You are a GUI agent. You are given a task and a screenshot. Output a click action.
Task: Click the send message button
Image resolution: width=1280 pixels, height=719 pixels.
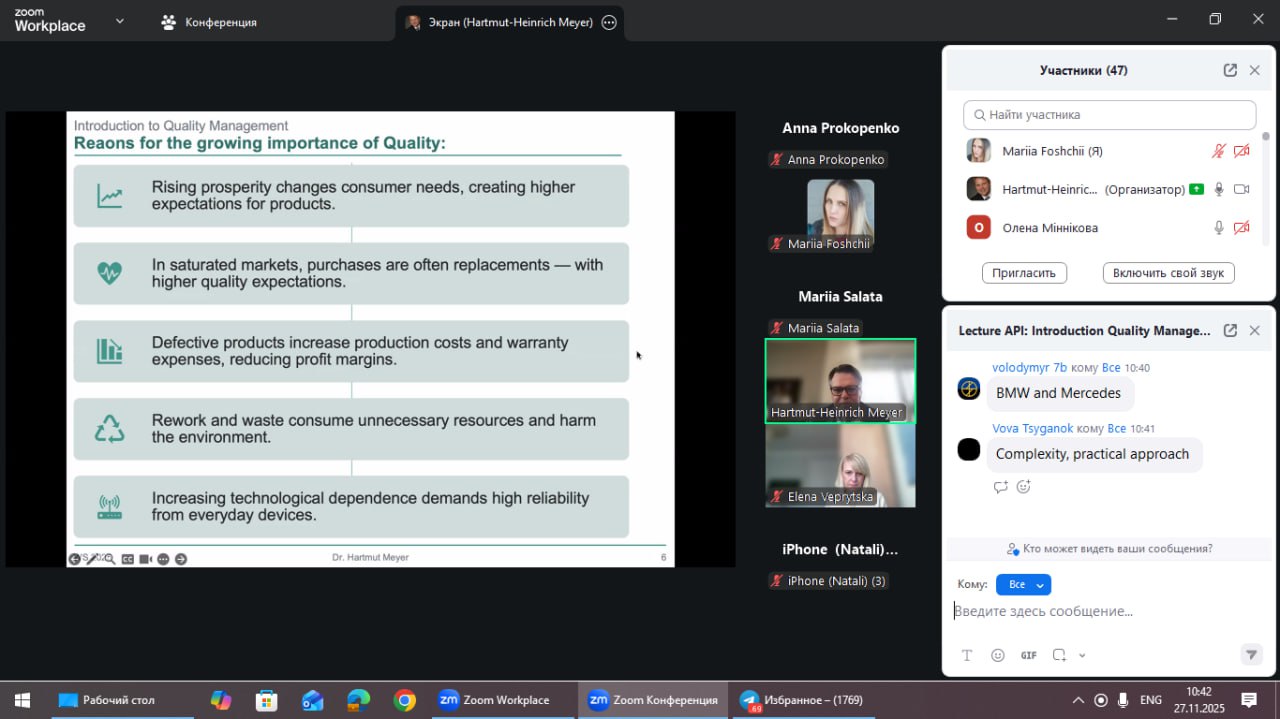coord(1251,655)
